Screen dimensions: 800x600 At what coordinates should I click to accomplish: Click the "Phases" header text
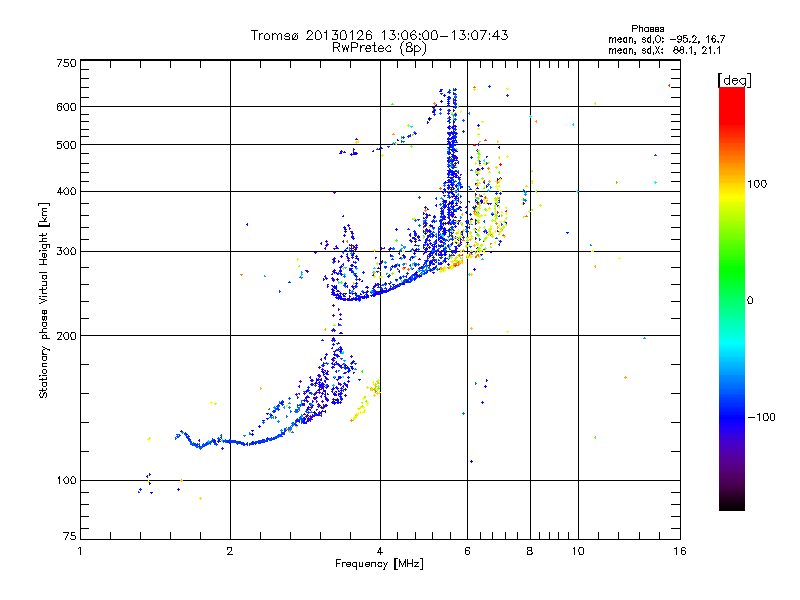(x=647, y=29)
